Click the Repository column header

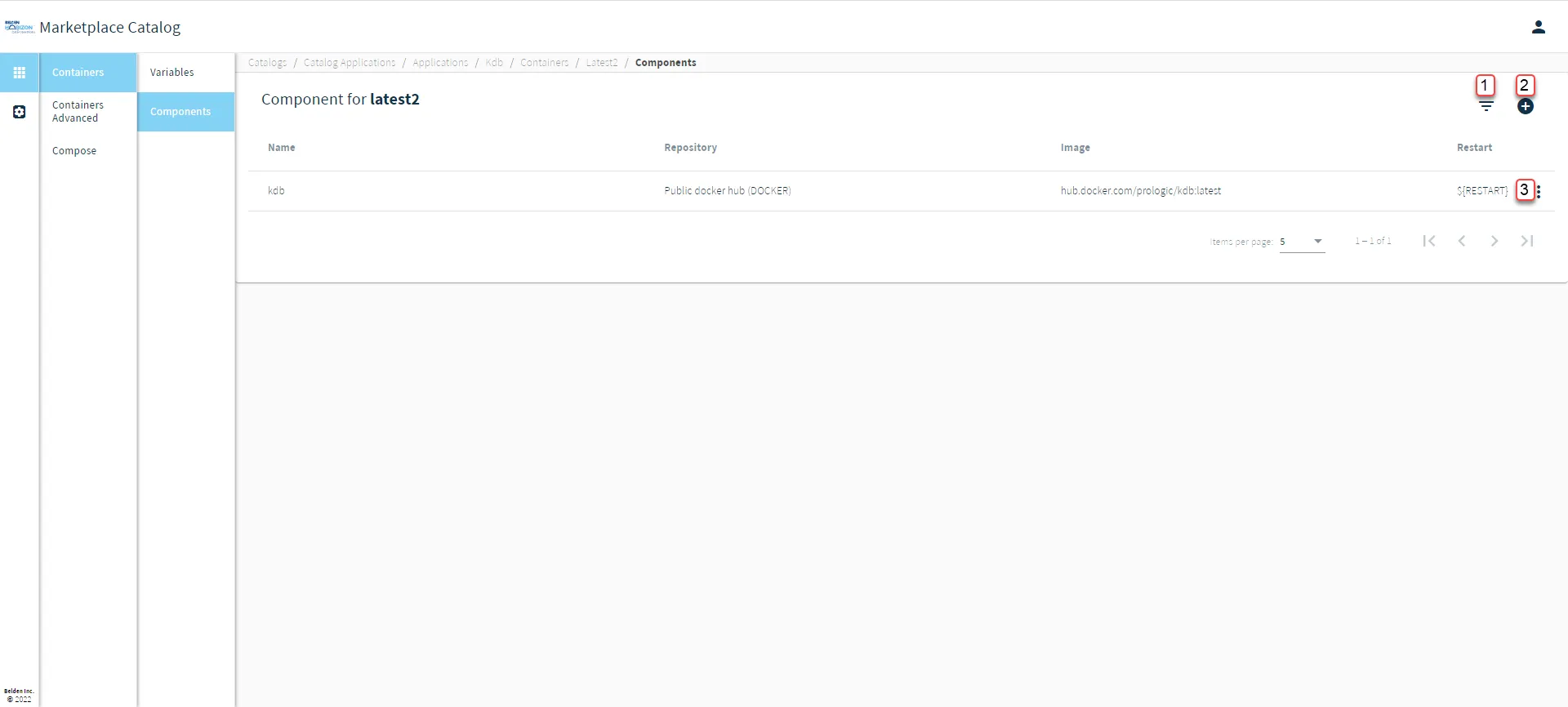point(691,148)
